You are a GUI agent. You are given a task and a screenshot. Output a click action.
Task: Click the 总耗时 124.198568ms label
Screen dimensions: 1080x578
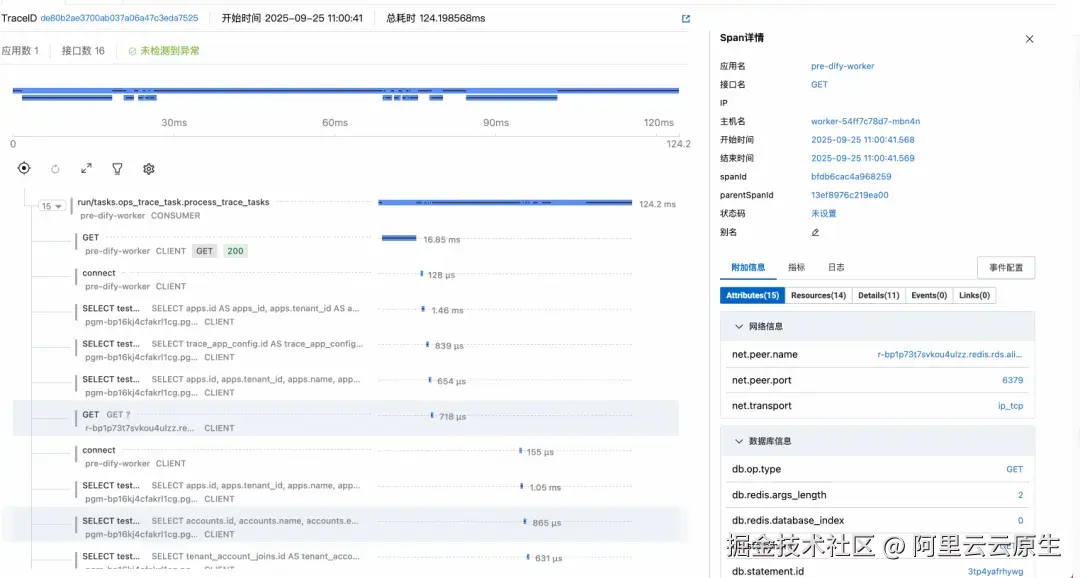(435, 19)
